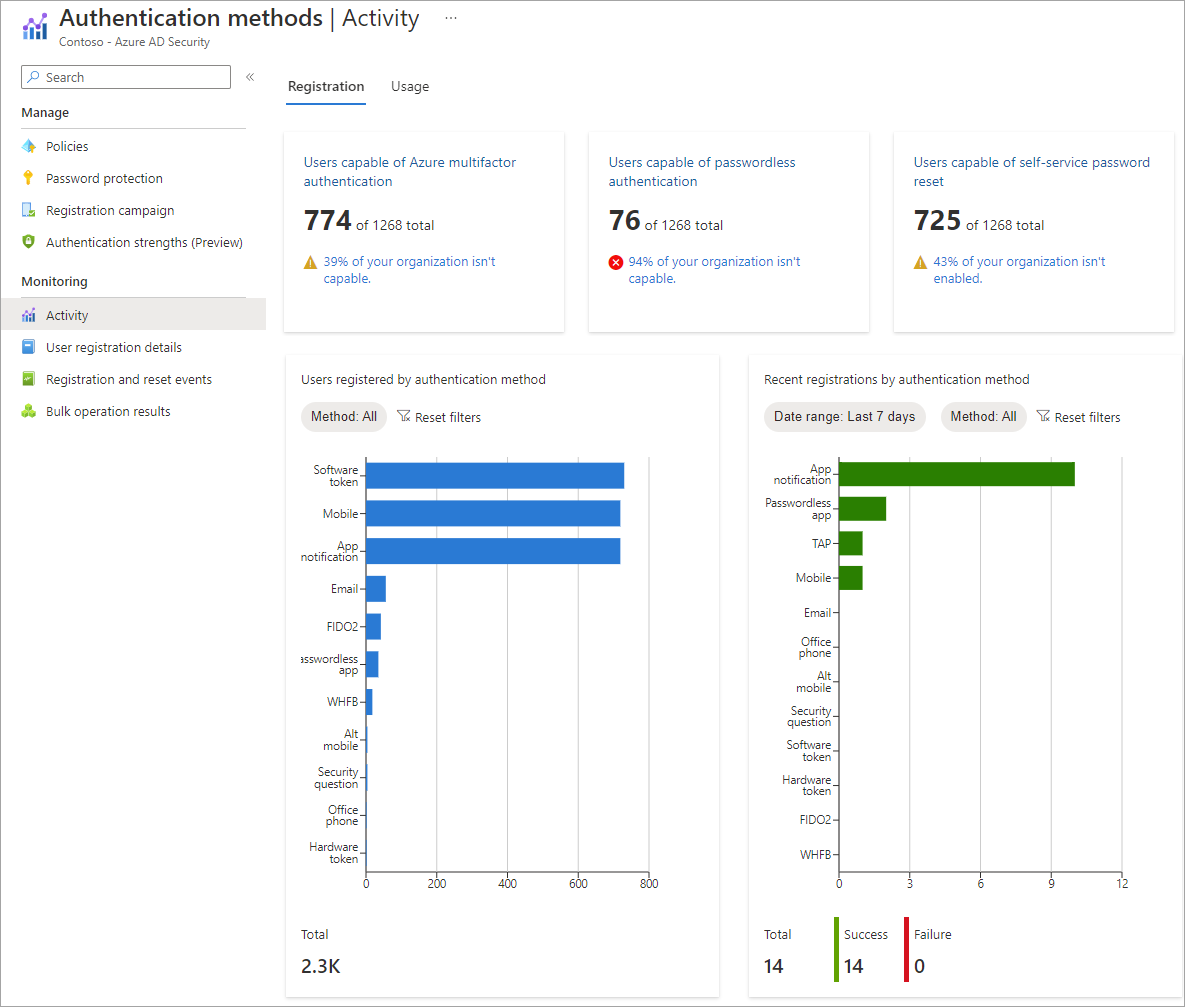Select the Registration tab

[326, 87]
